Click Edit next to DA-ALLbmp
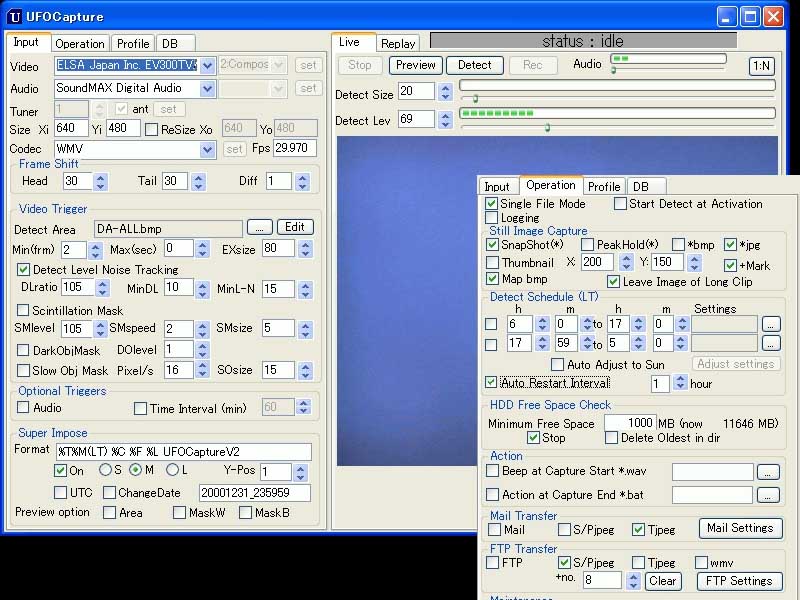This screenshot has height=600, width=800. pos(294,227)
